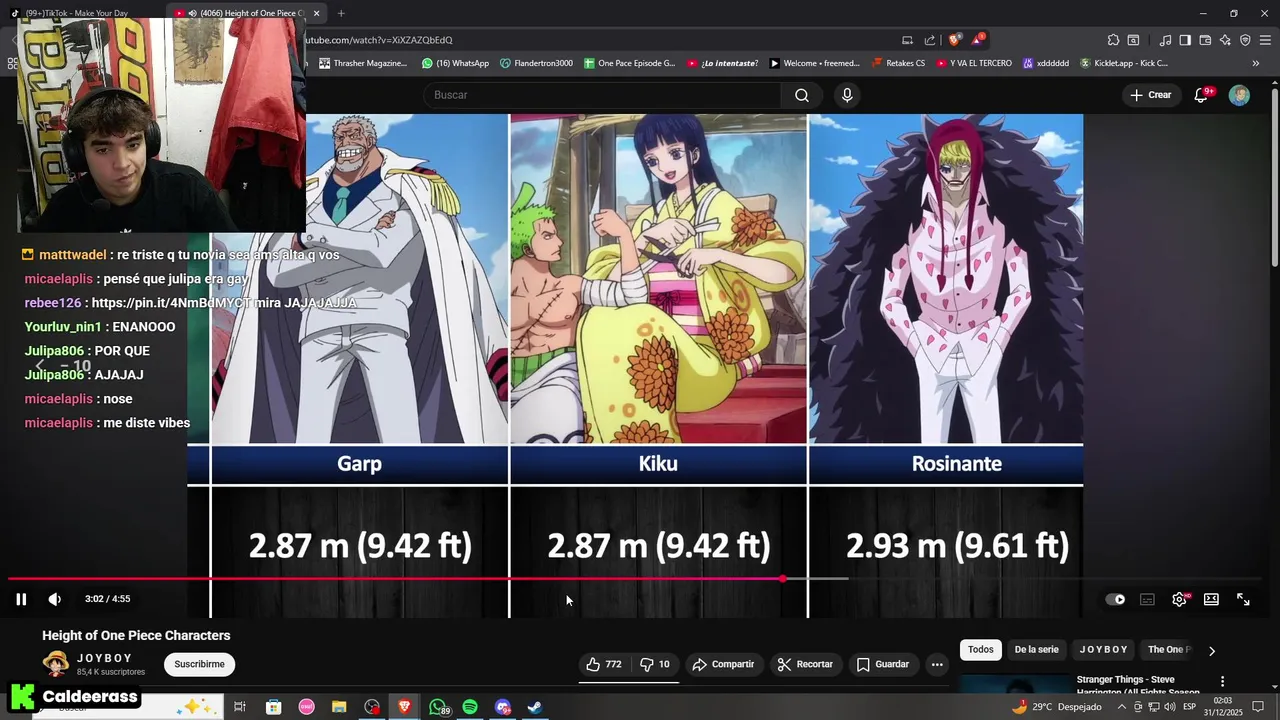Show more filter chips with right arrow
This screenshot has width=1280, height=720.
click(1212, 651)
